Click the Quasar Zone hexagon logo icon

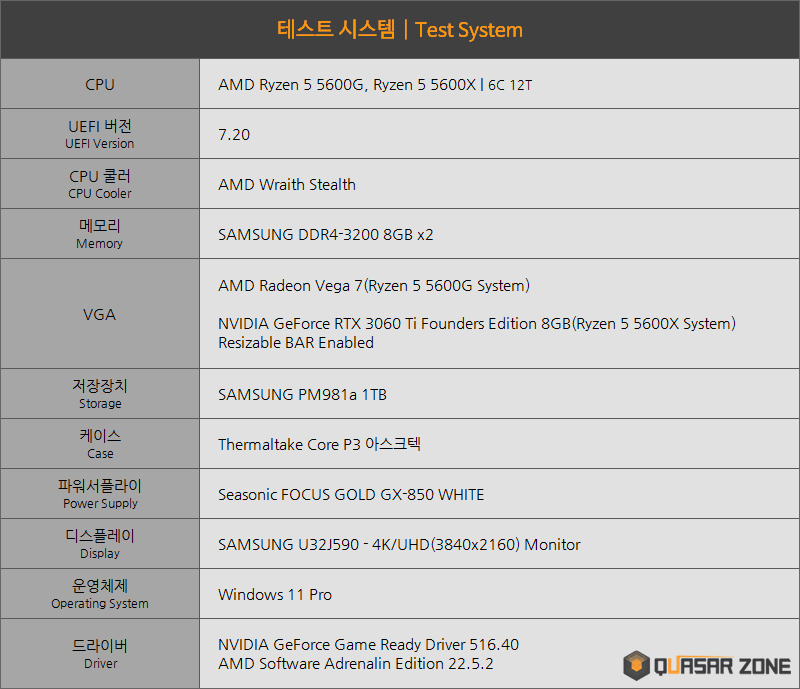pyautogui.click(x=636, y=666)
